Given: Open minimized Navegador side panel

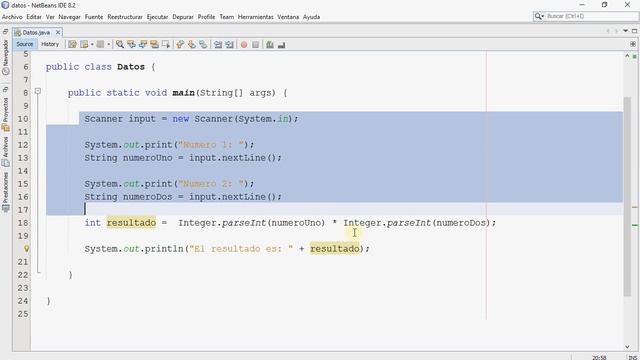Looking at the screenshot, I should pos(6,57).
